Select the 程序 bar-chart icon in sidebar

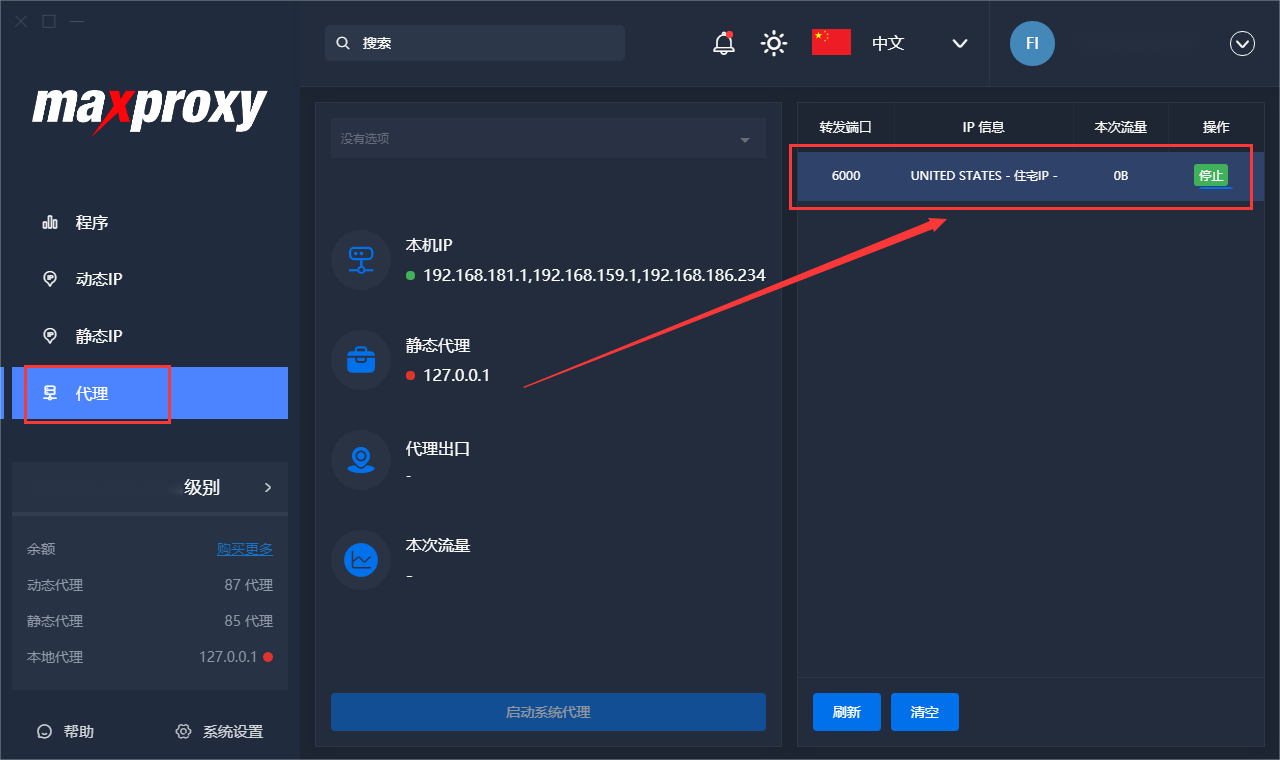[50, 222]
